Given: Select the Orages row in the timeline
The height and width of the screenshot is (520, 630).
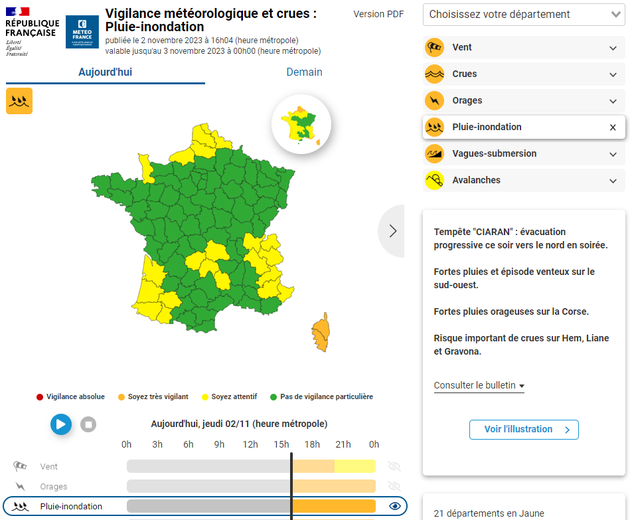Looking at the screenshot, I should click(205, 486).
